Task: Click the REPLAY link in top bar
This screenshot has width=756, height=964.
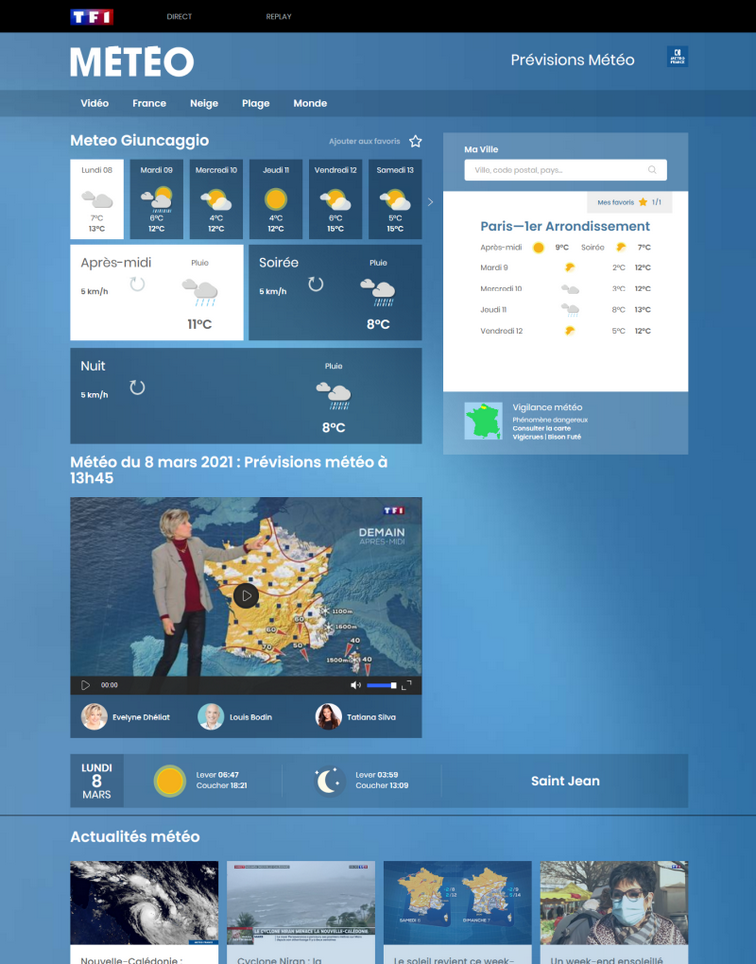Action: [278, 17]
